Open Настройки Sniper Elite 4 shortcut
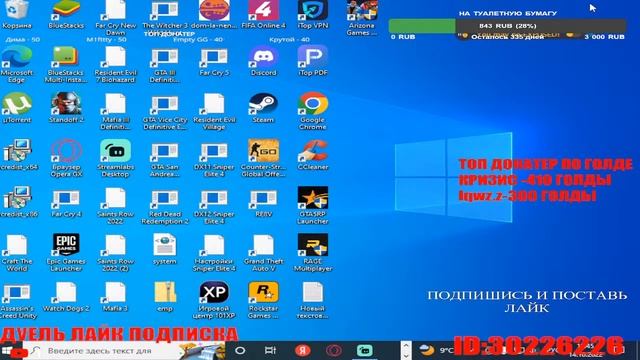The height and width of the screenshot is (360, 640). (x=214, y=253)
